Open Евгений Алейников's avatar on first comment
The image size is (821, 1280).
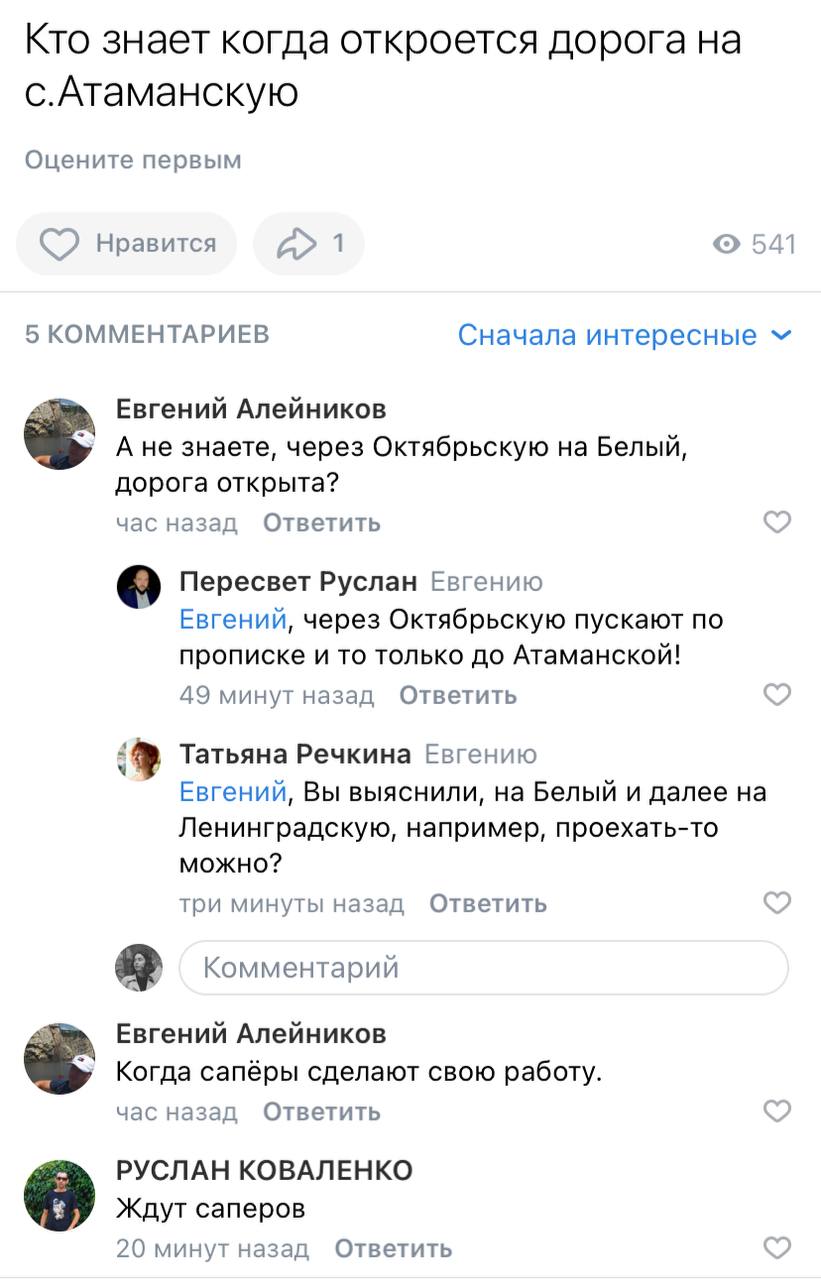click(59, 434)
